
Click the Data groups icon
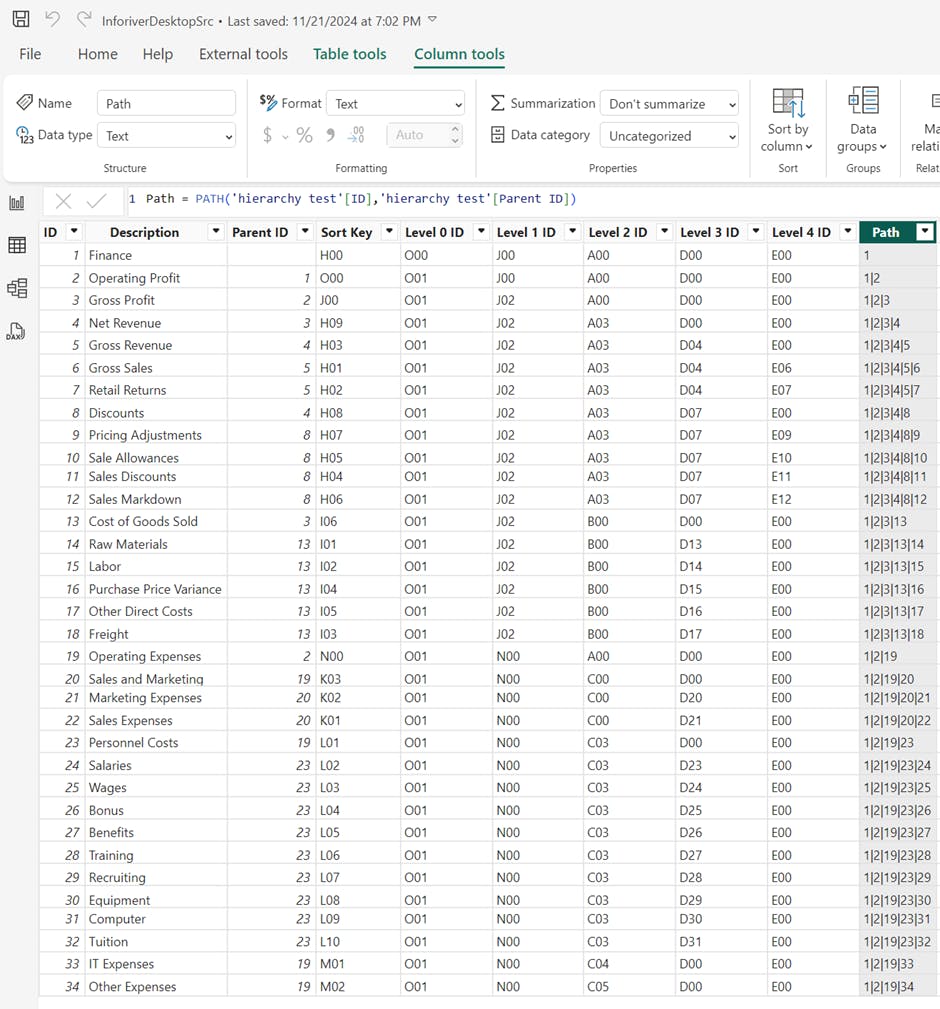863,101
